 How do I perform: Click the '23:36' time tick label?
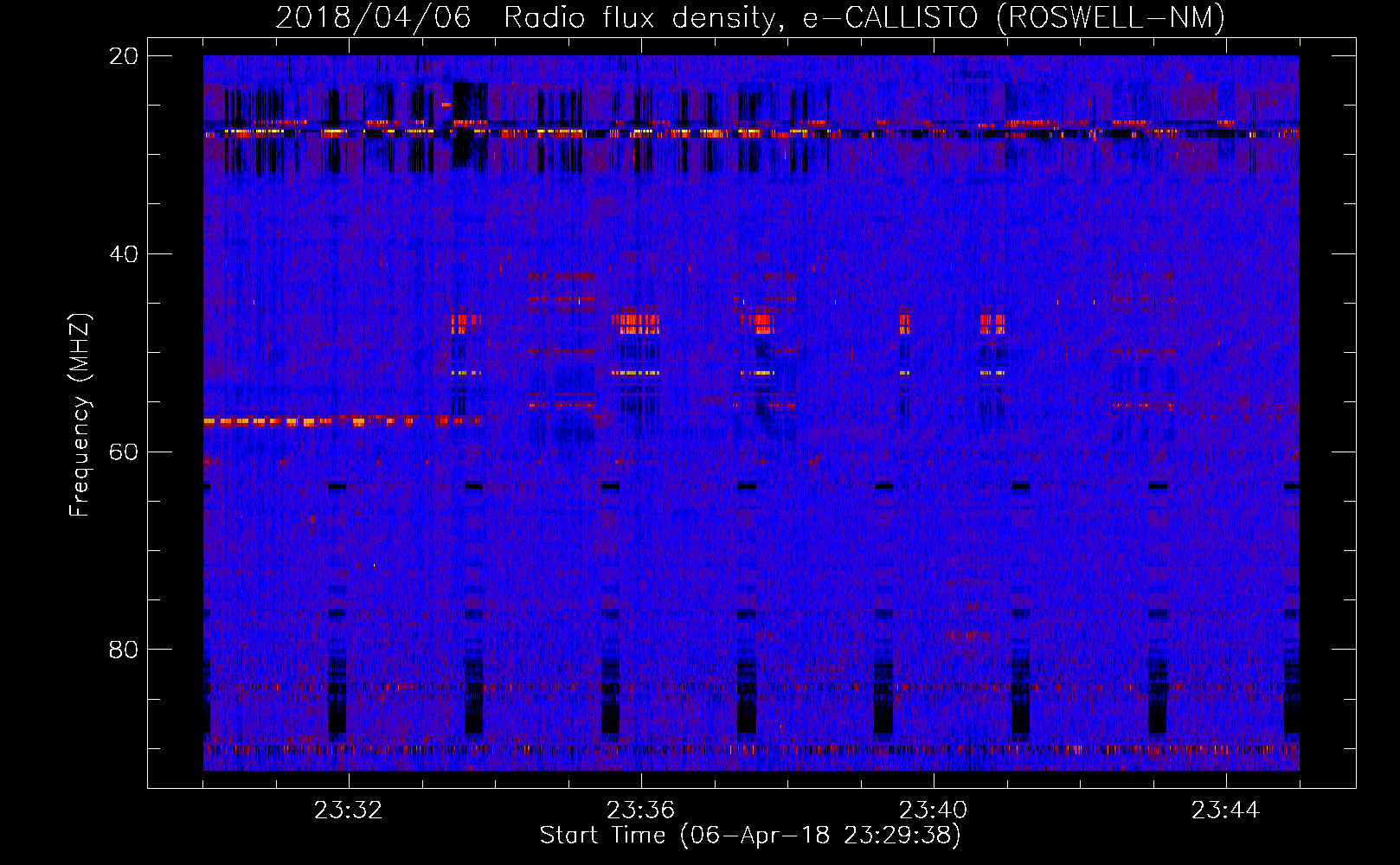640,811
